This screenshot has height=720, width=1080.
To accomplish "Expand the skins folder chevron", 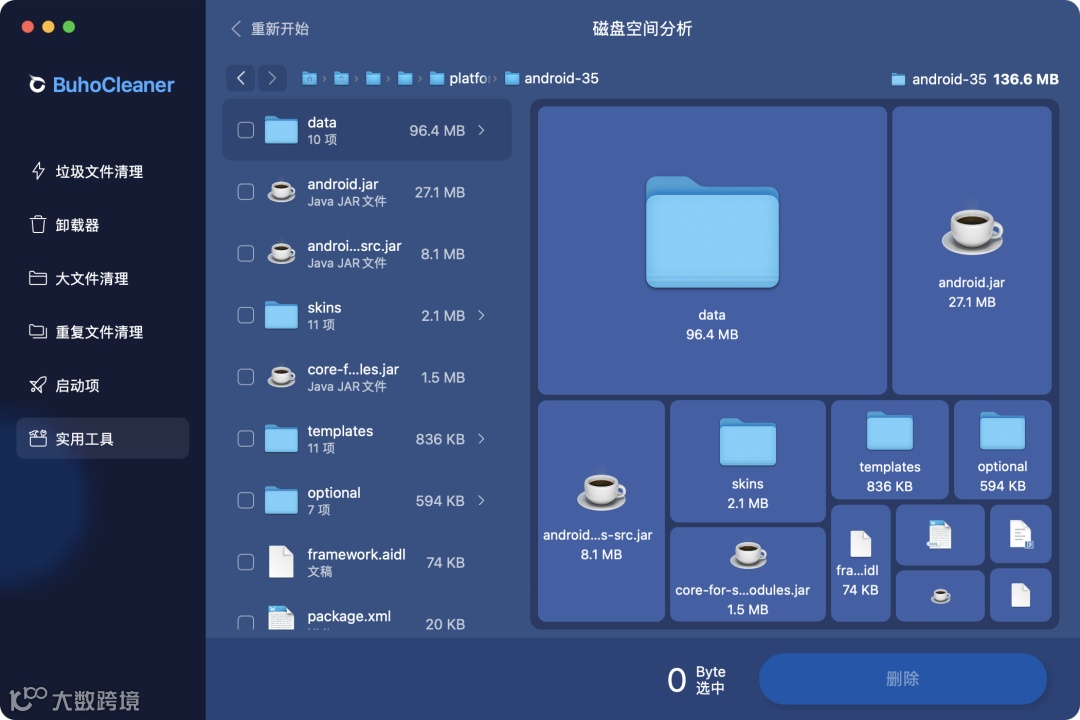I will [481, 315].
